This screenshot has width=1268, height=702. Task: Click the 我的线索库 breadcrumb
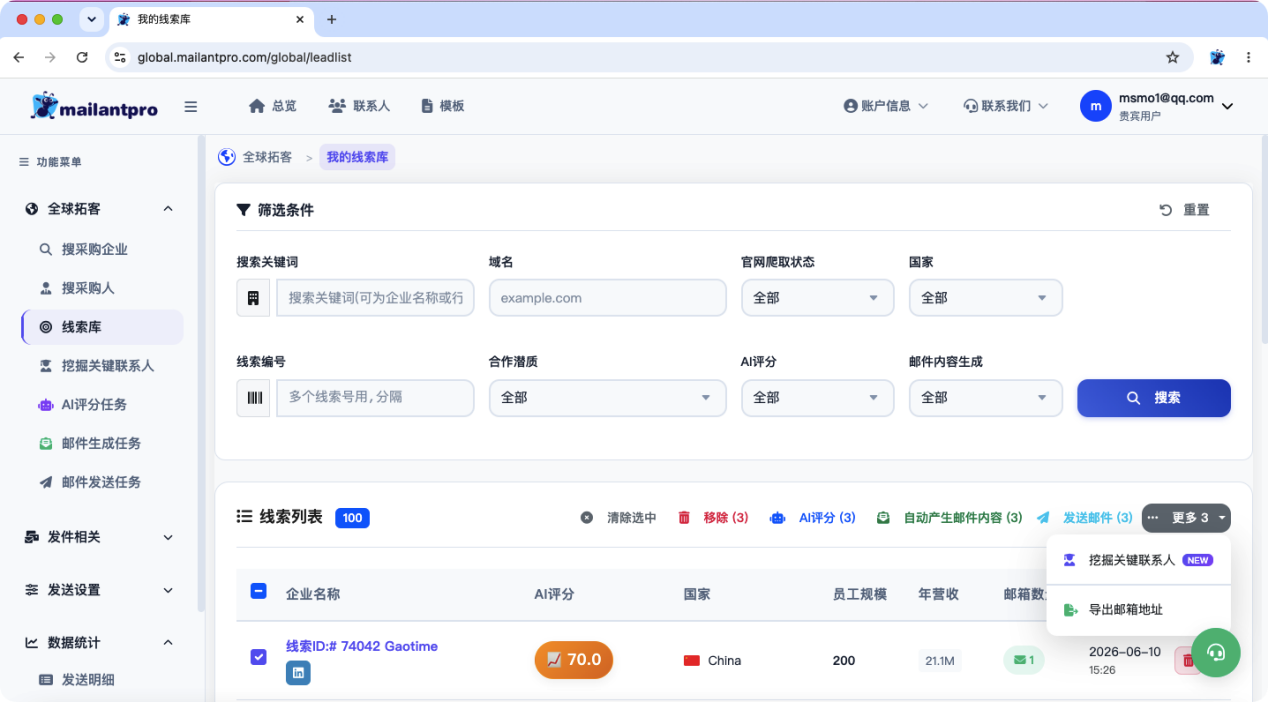point(357,157)
